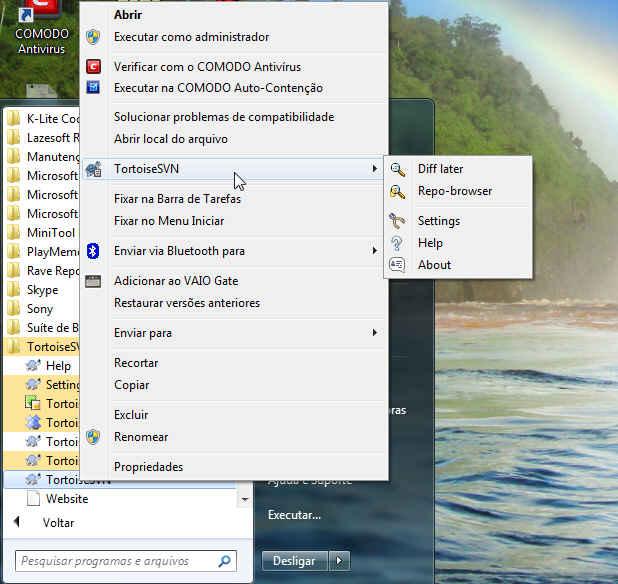Screen dimensions: 618x584
Task: Click the shield icon beside Renomear
Action: coord(93,437)
